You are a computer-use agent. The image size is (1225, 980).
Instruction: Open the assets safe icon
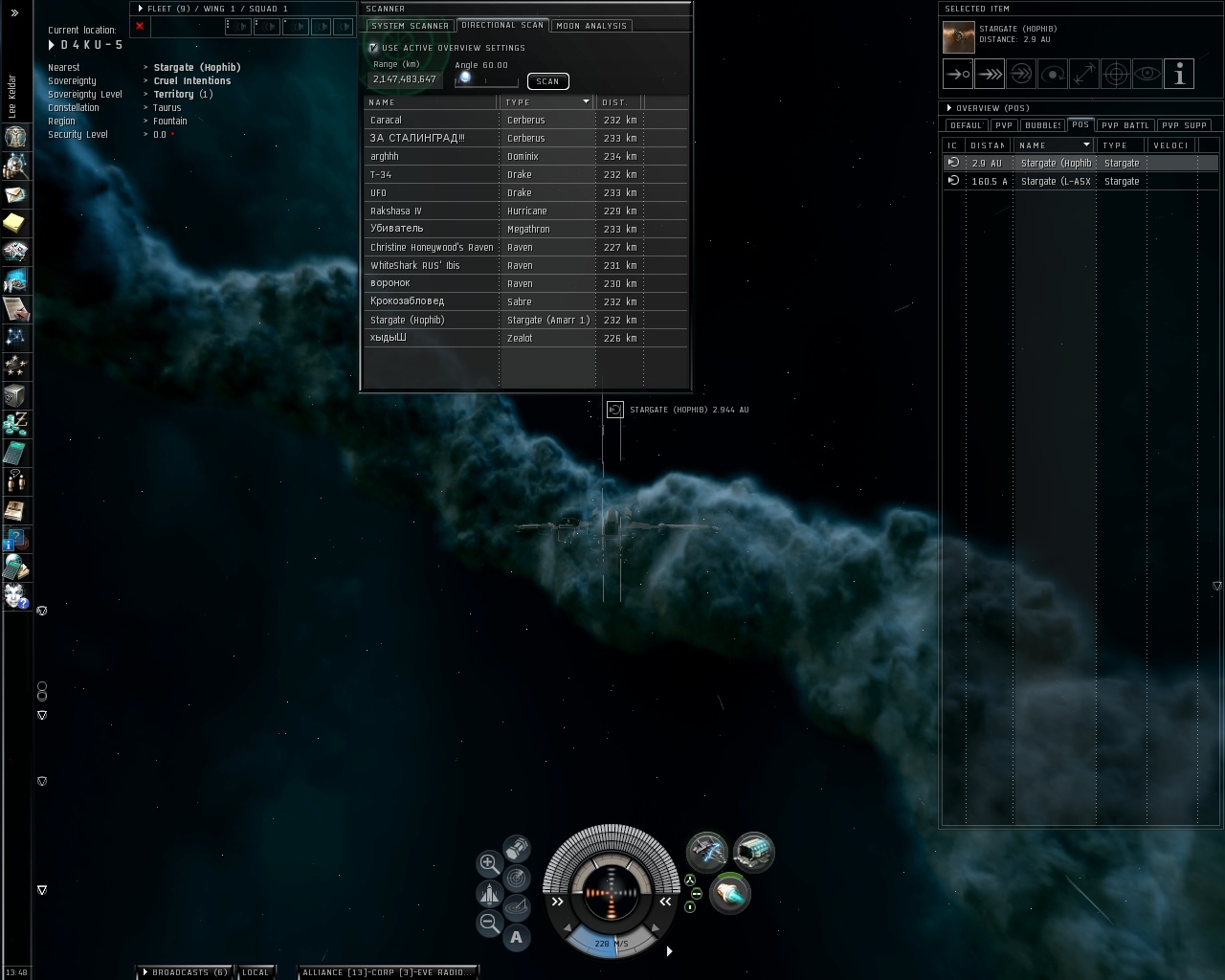pyautogui.click(x=16, y=395)
